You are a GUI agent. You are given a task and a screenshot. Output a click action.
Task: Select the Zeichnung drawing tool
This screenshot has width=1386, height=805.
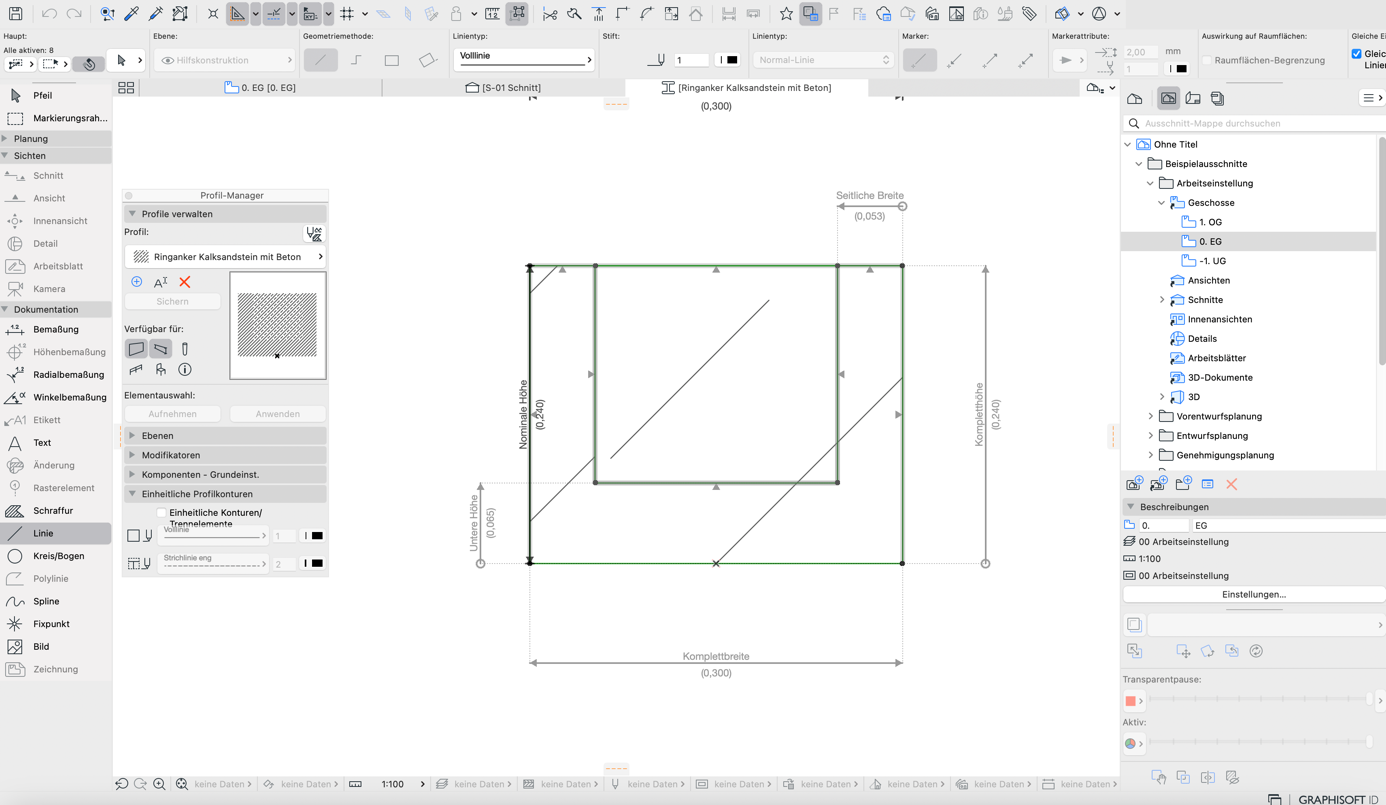55,669
